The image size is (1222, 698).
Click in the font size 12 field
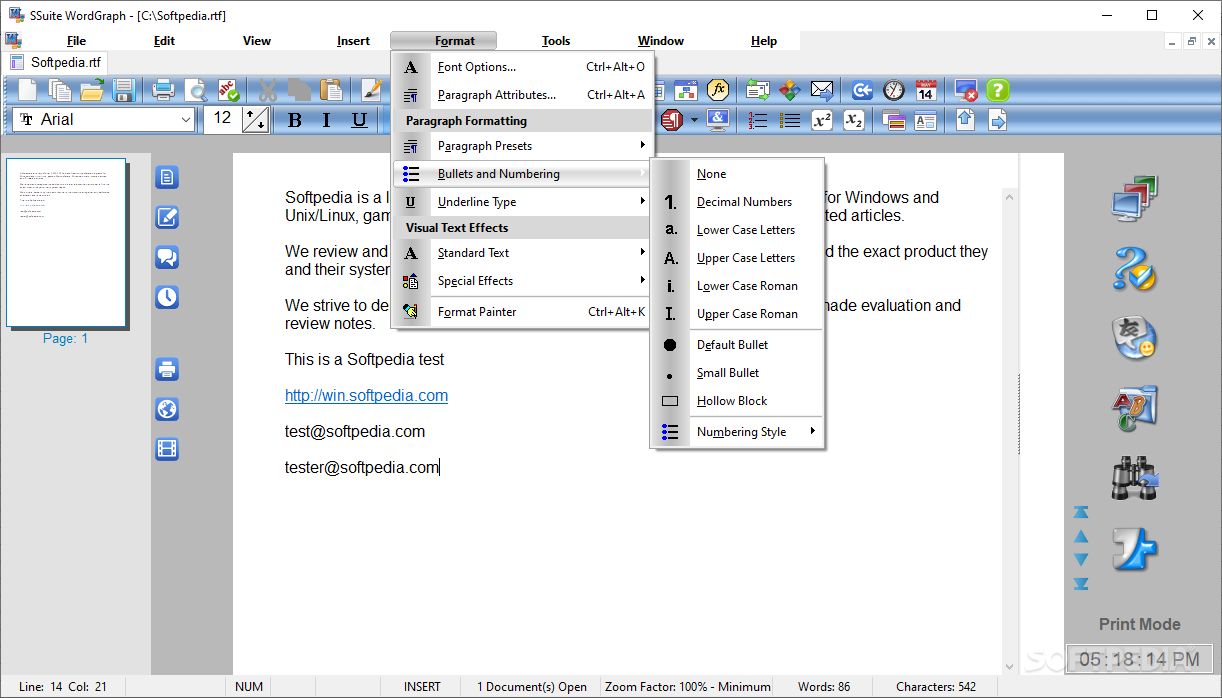(223, 120)
